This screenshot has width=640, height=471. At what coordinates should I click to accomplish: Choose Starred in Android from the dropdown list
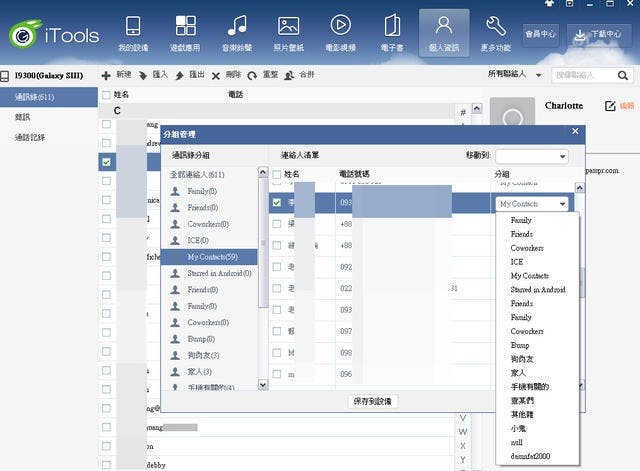[538, 289]
